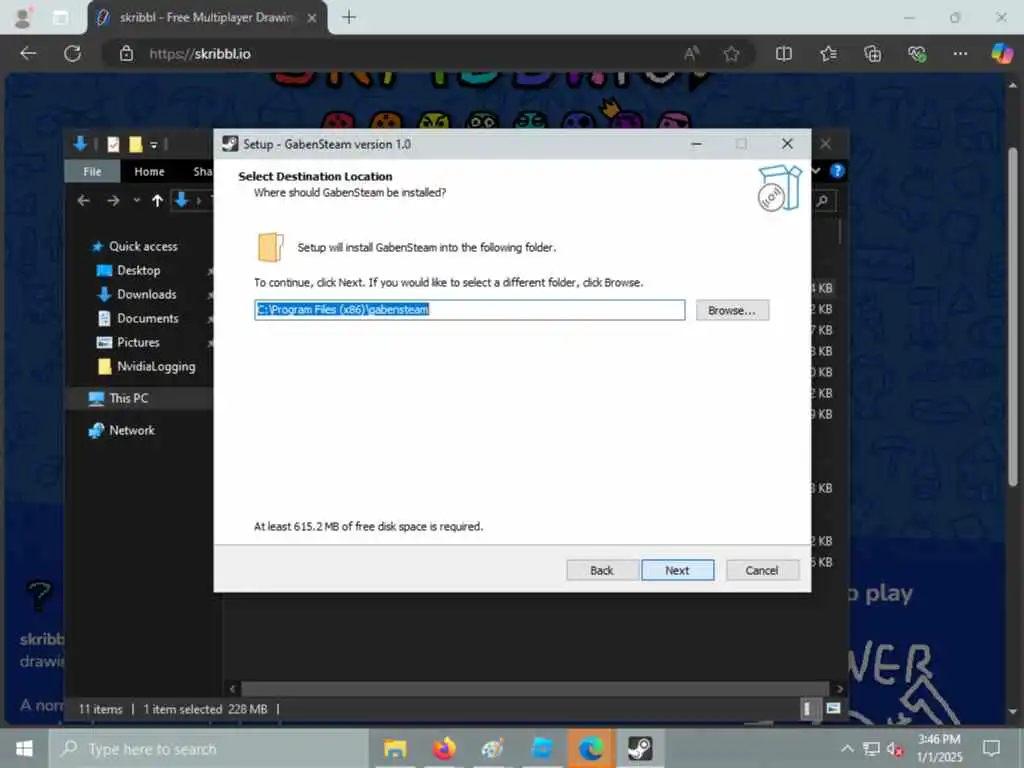
Task: Close the File Explorer window
Action: pyautogui.click(x=826, y=144)
